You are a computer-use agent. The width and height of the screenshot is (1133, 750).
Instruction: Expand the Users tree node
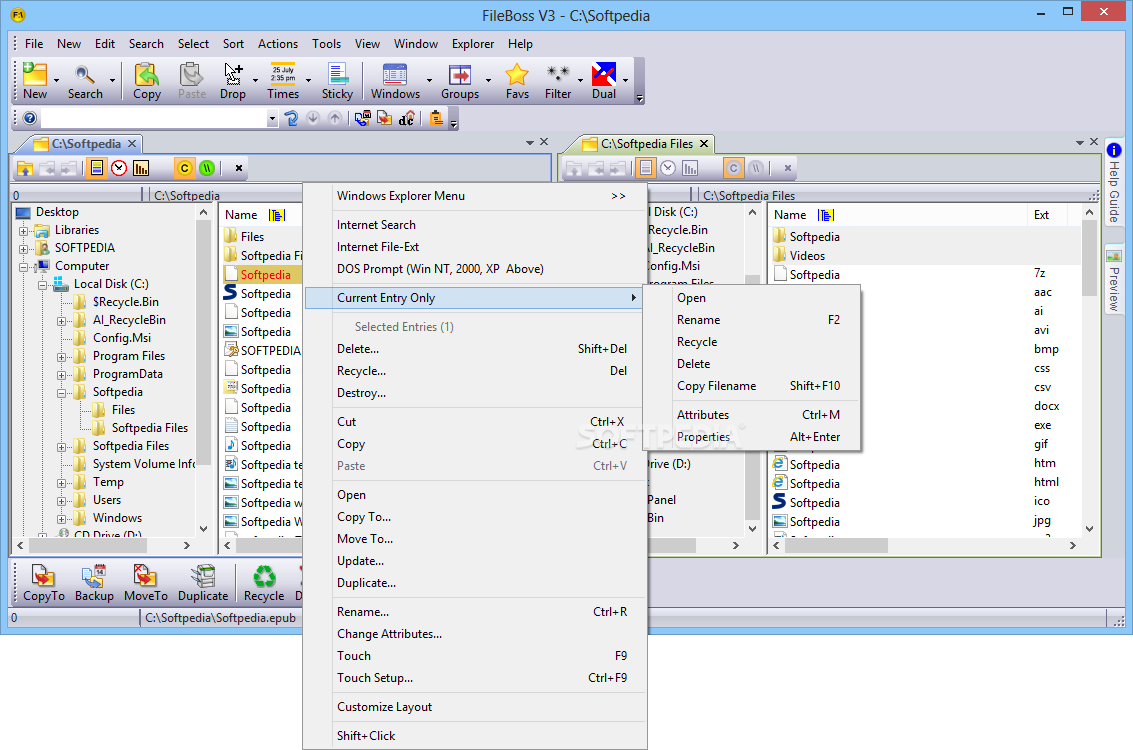pyautogui.click(x=61, y=501)
